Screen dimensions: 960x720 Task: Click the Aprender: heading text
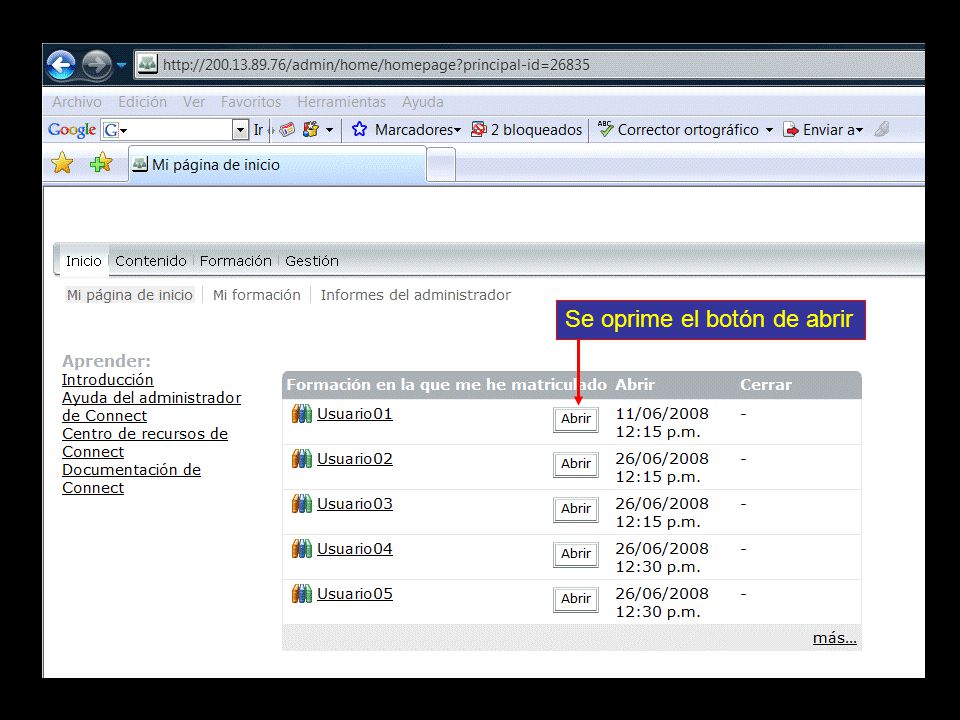click(x=107, y=361)
